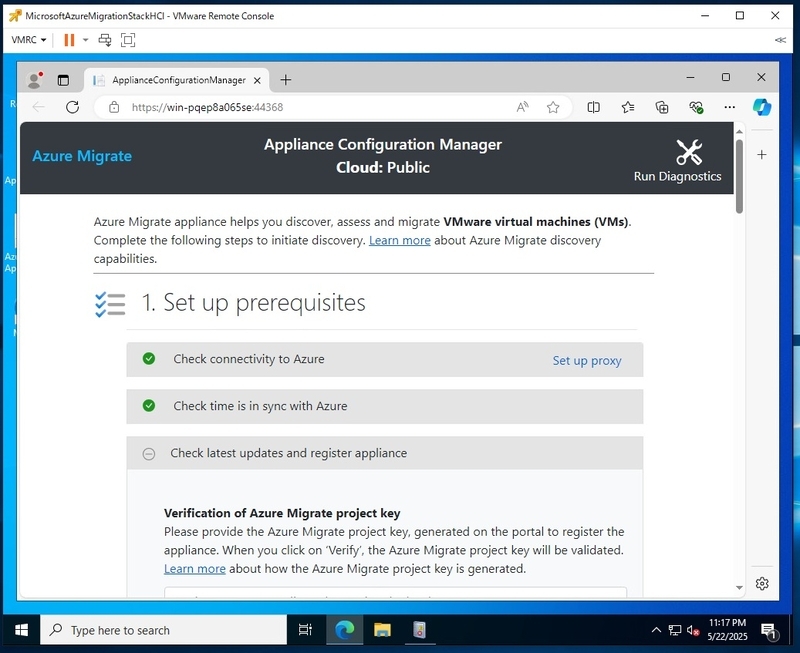Screen dimensions: 800x653
Task: Open the taskbar clock and date
Action: pyautogui.click(x=727, y=630)
